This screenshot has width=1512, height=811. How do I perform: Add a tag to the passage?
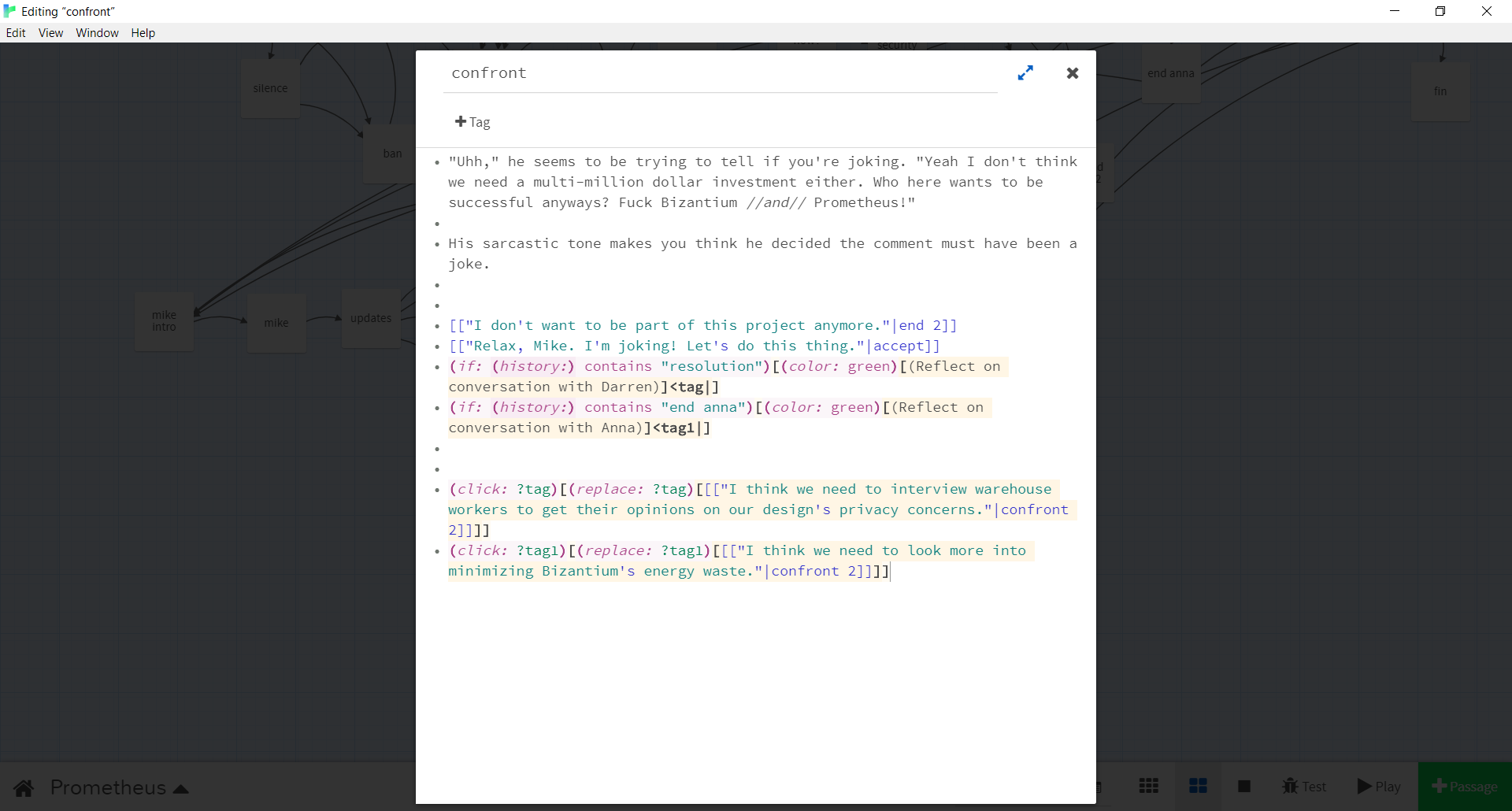click(x=472, y=122)
